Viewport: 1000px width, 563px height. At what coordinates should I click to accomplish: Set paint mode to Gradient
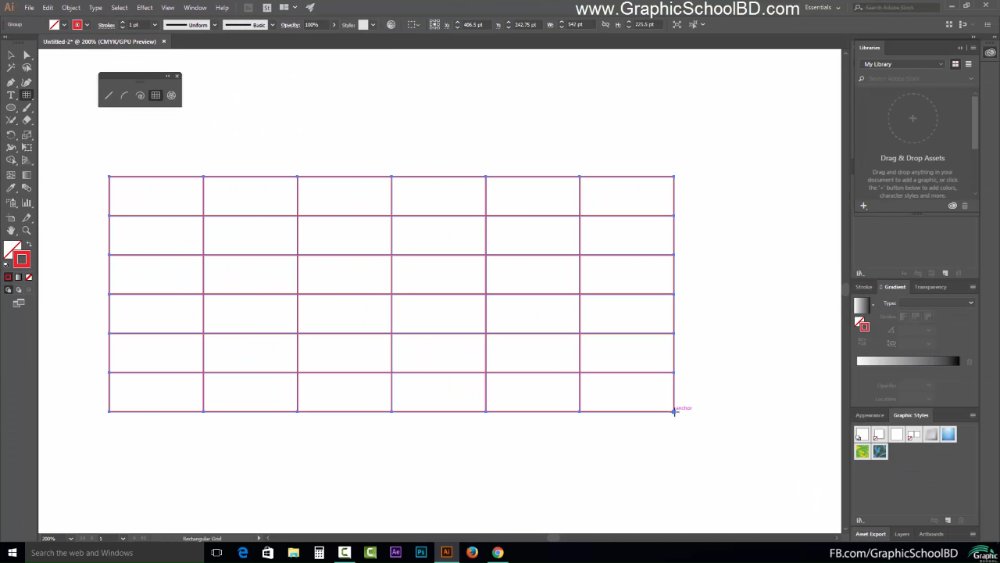[18, 277]
